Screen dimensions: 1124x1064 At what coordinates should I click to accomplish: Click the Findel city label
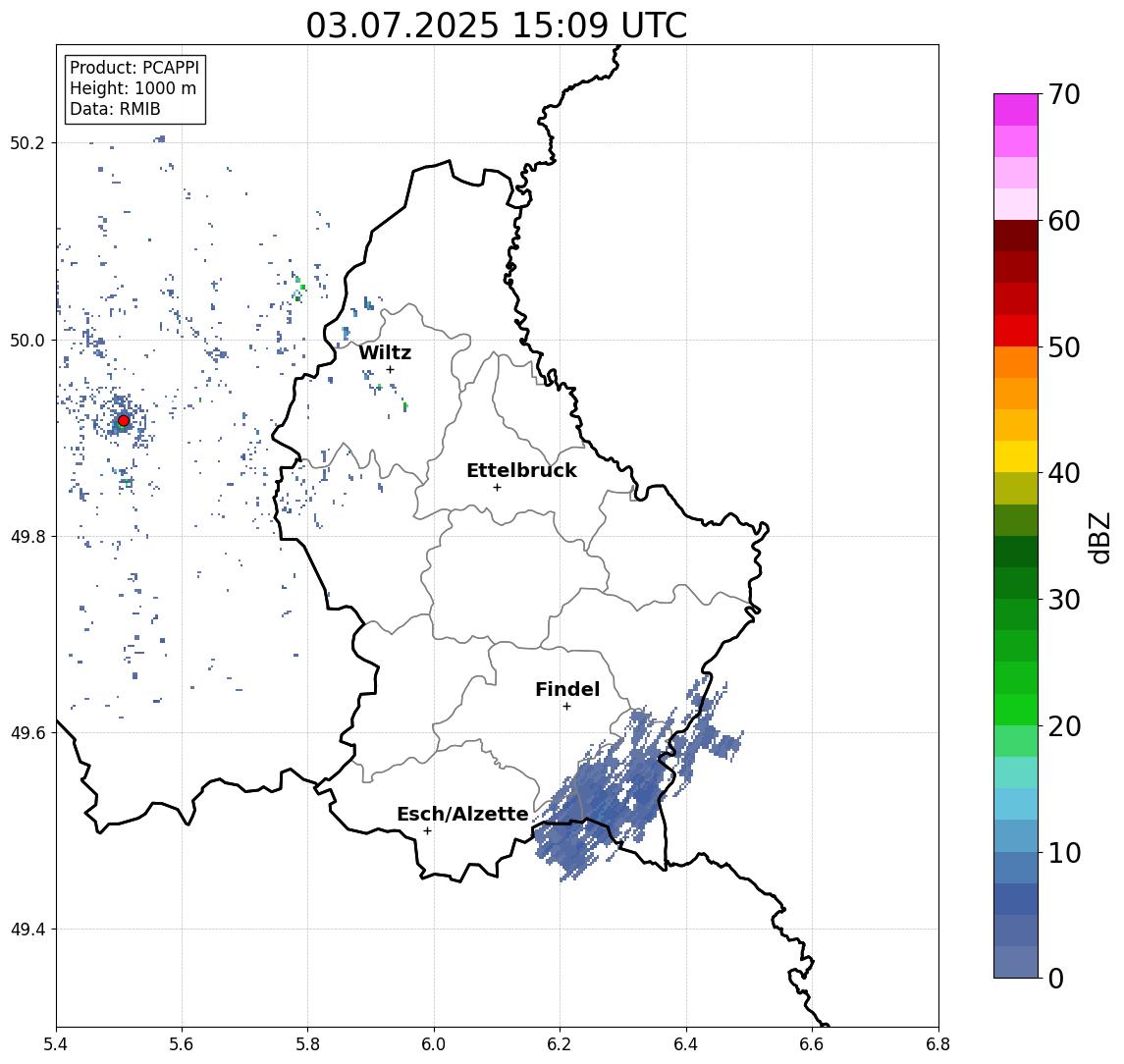point(567,689)
